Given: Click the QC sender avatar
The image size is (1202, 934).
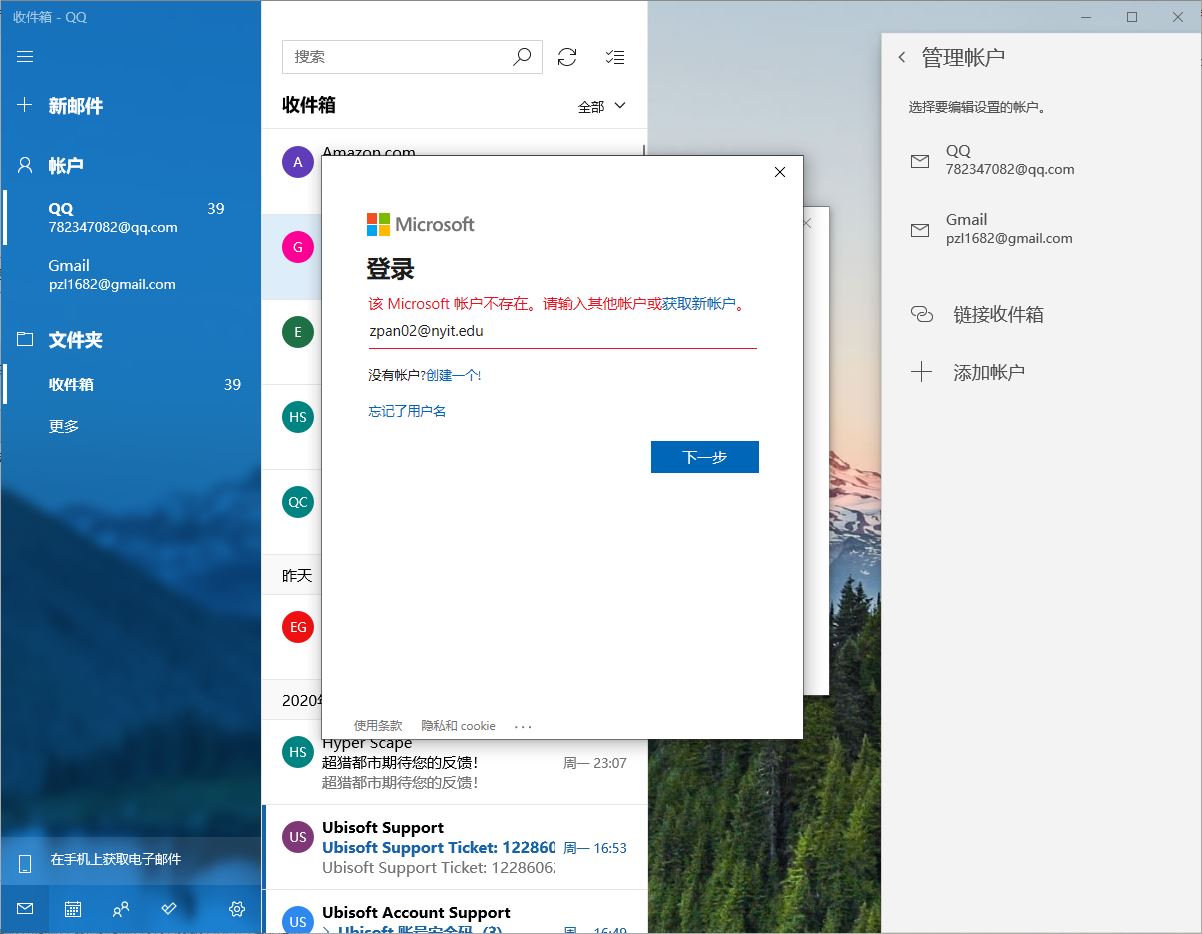Looking at the screenshot, I should (298, 502).
